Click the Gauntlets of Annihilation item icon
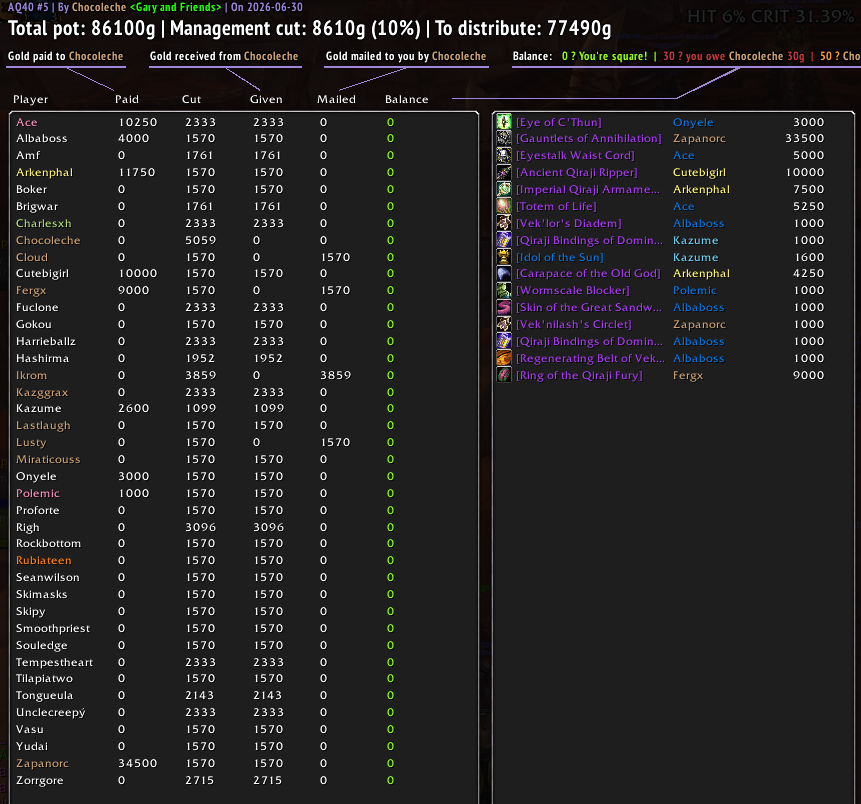This screenshot has height=804, width=861. pyautogui.click(x=504, y=138)
